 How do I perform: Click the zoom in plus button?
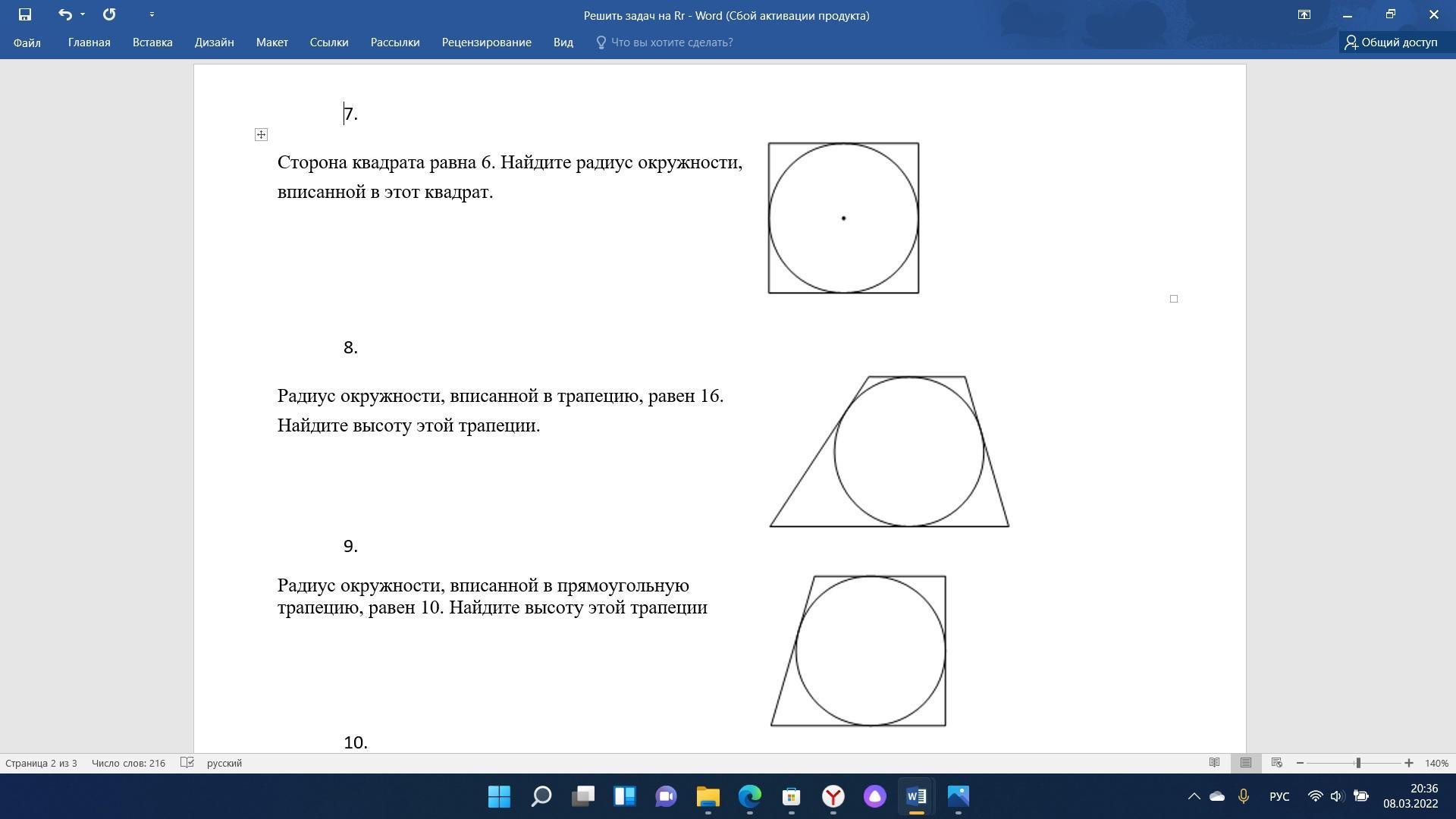[x=1409, y=763]
